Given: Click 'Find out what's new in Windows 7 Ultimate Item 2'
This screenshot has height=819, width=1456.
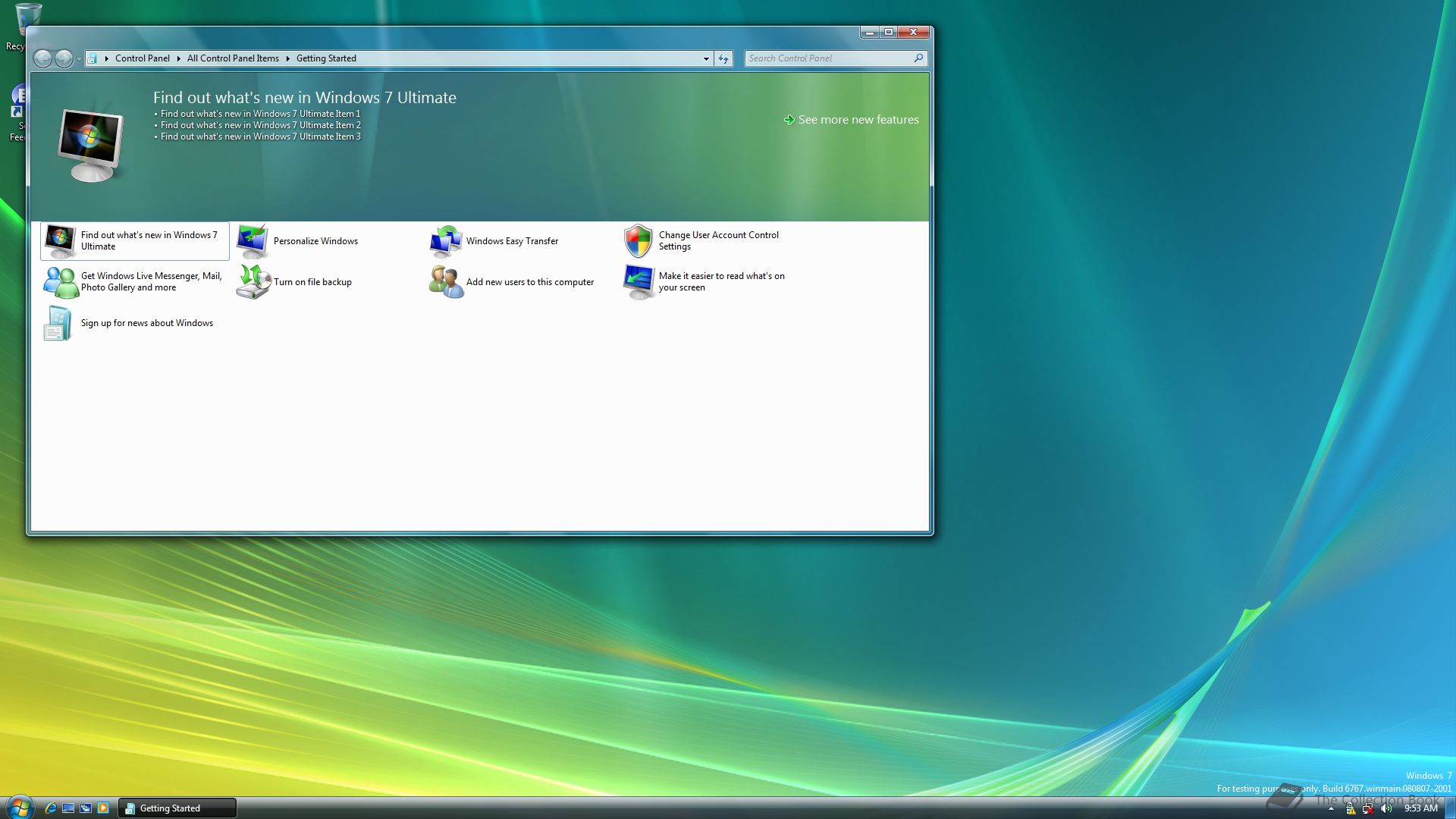Looking at the screenshot, I should click(260, 125).
